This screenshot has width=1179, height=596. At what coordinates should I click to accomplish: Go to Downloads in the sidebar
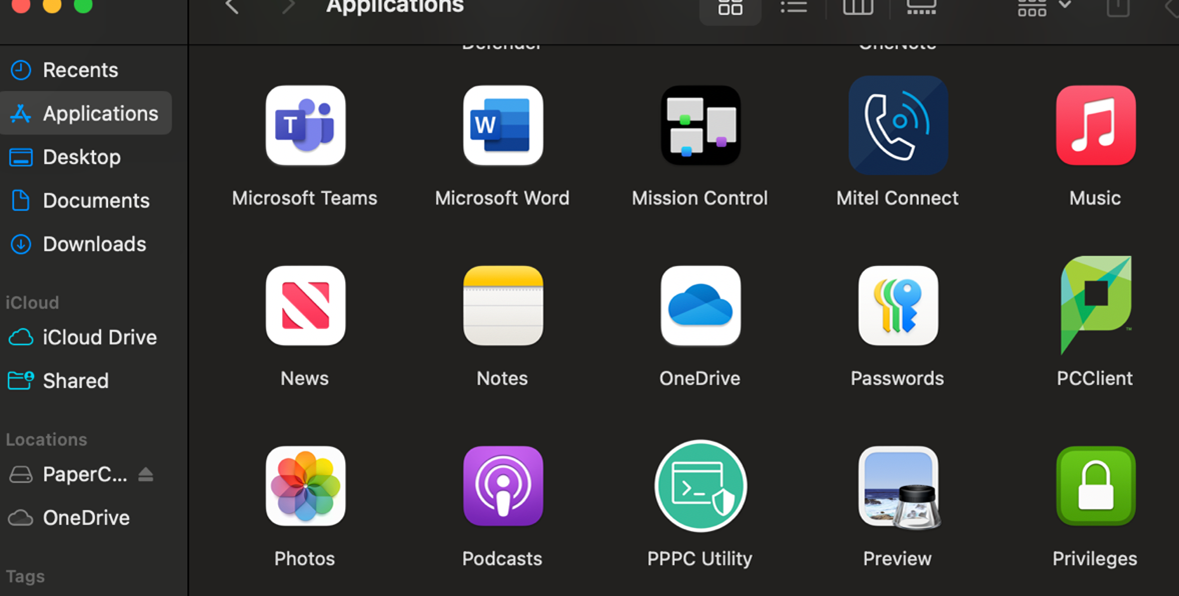click(x=93, y=244)
